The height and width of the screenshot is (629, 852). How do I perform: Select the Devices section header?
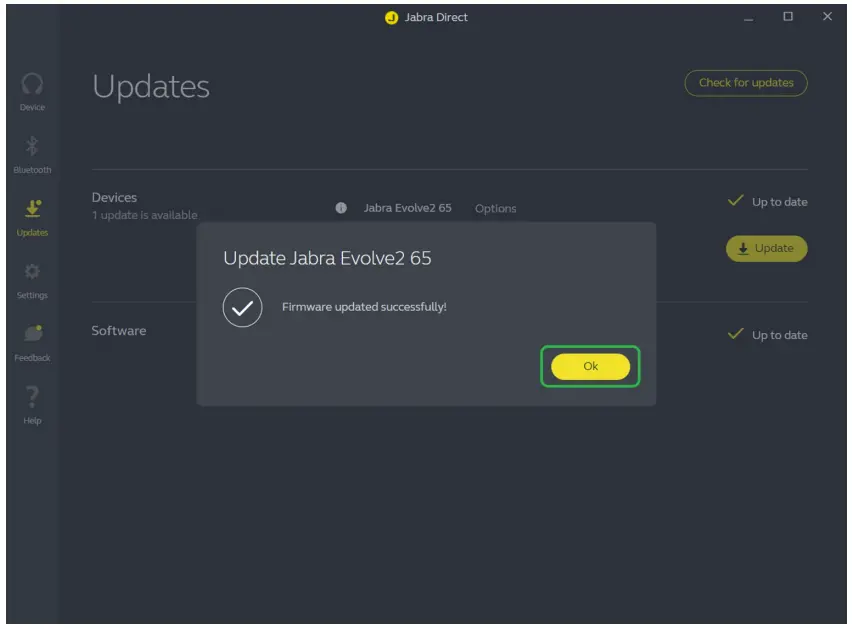[x=114, y=197]
